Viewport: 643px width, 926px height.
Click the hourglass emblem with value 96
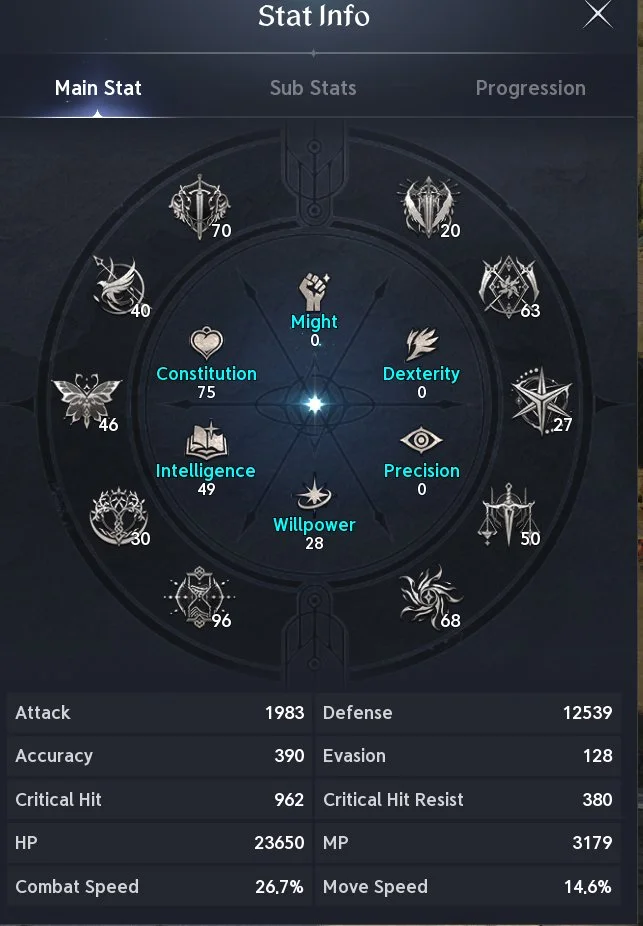point(199,597)
